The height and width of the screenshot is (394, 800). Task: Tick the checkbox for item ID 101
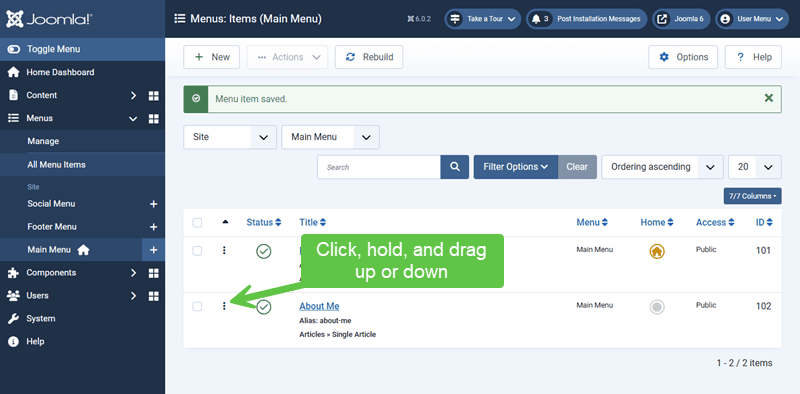pos(197,251)
